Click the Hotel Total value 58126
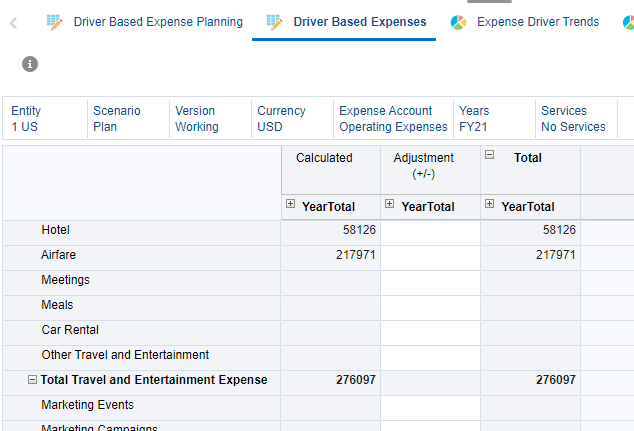 tap(559, 230)
